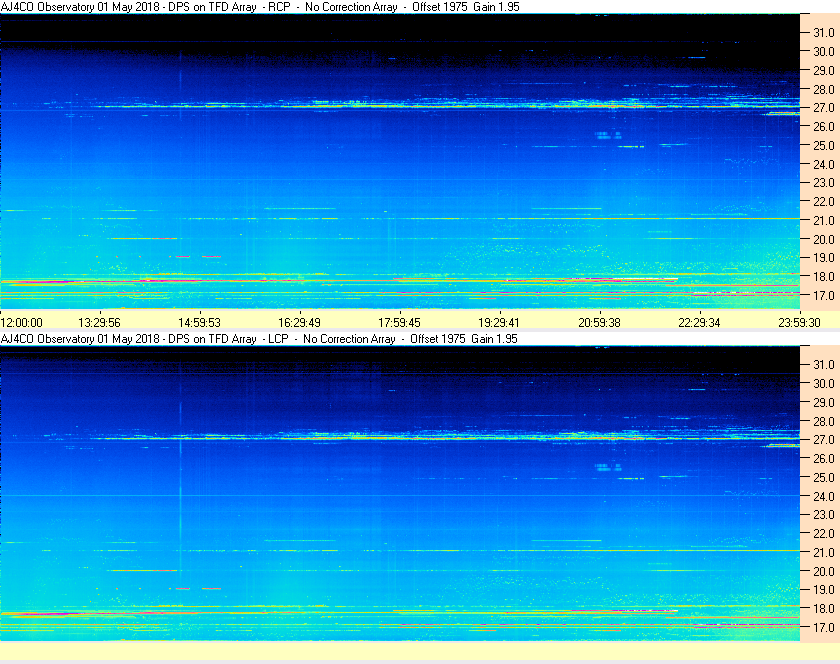Click the 30.0 frequency label on LCP chart
Screen dimensions: 840x664
[824, 384]
